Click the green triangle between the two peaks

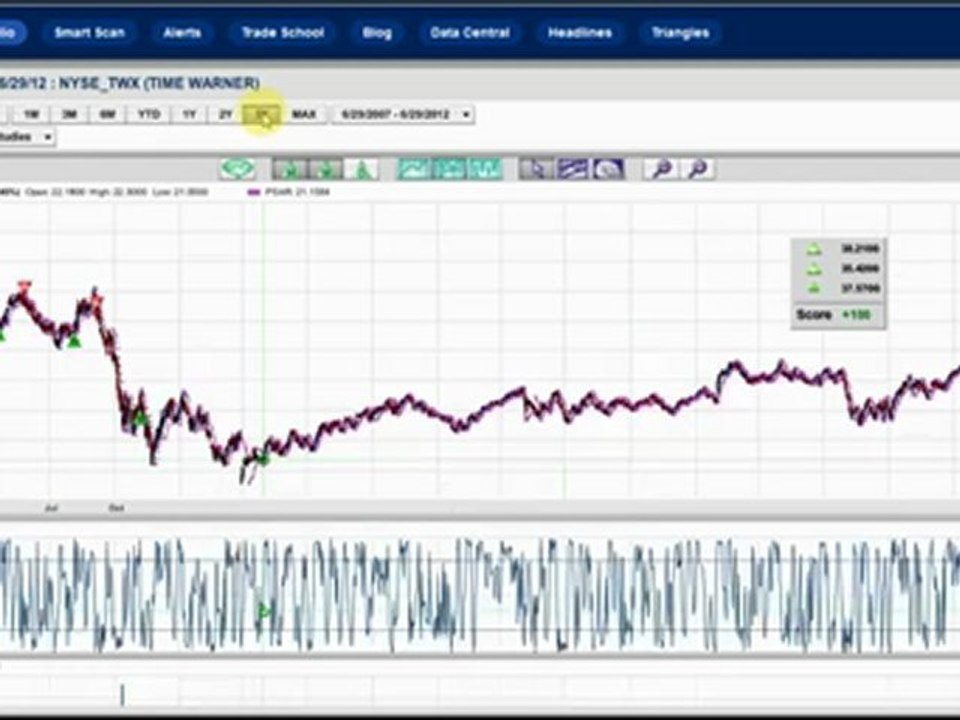click(74, 342)
